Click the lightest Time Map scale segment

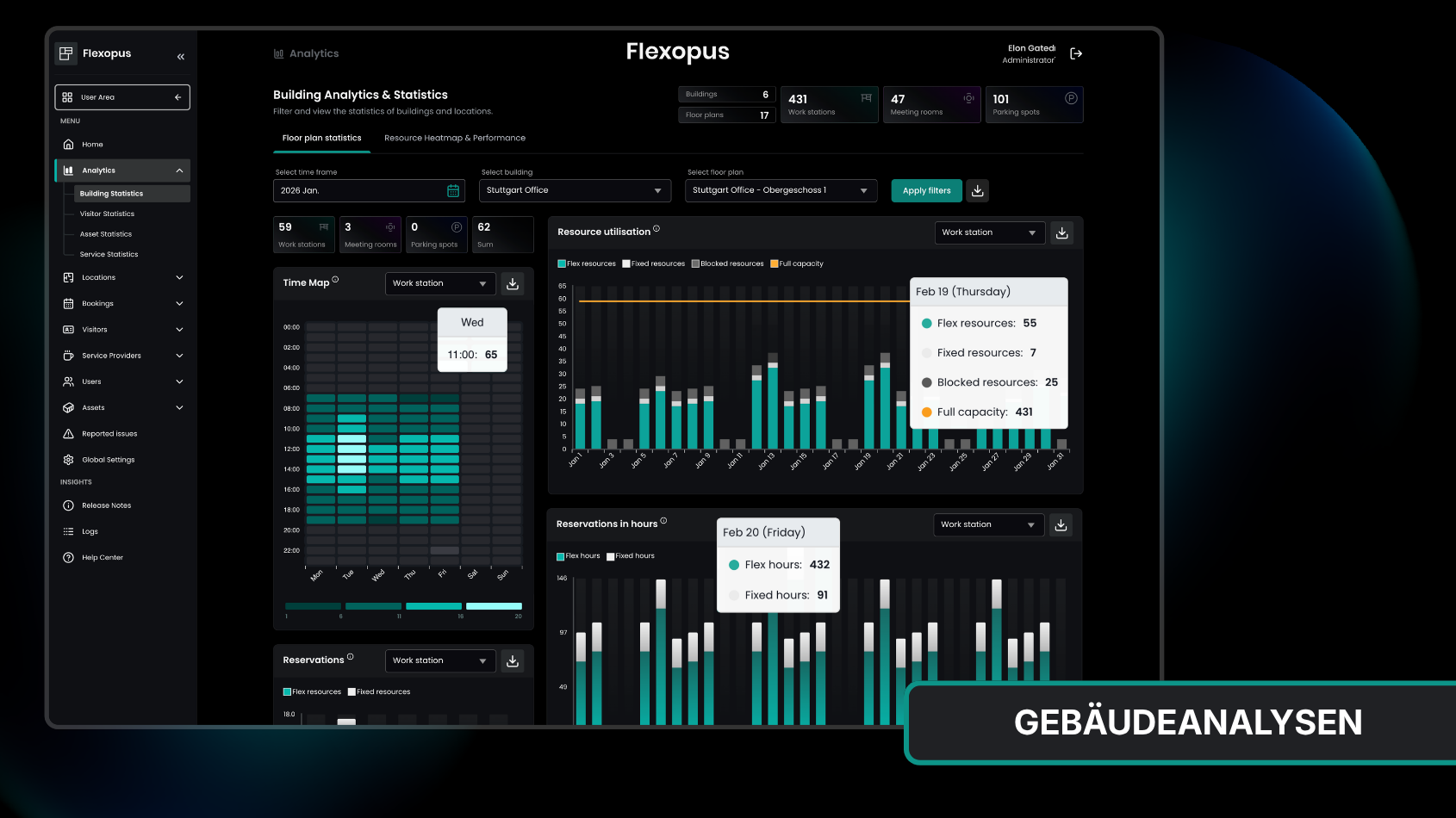(495, 606)
